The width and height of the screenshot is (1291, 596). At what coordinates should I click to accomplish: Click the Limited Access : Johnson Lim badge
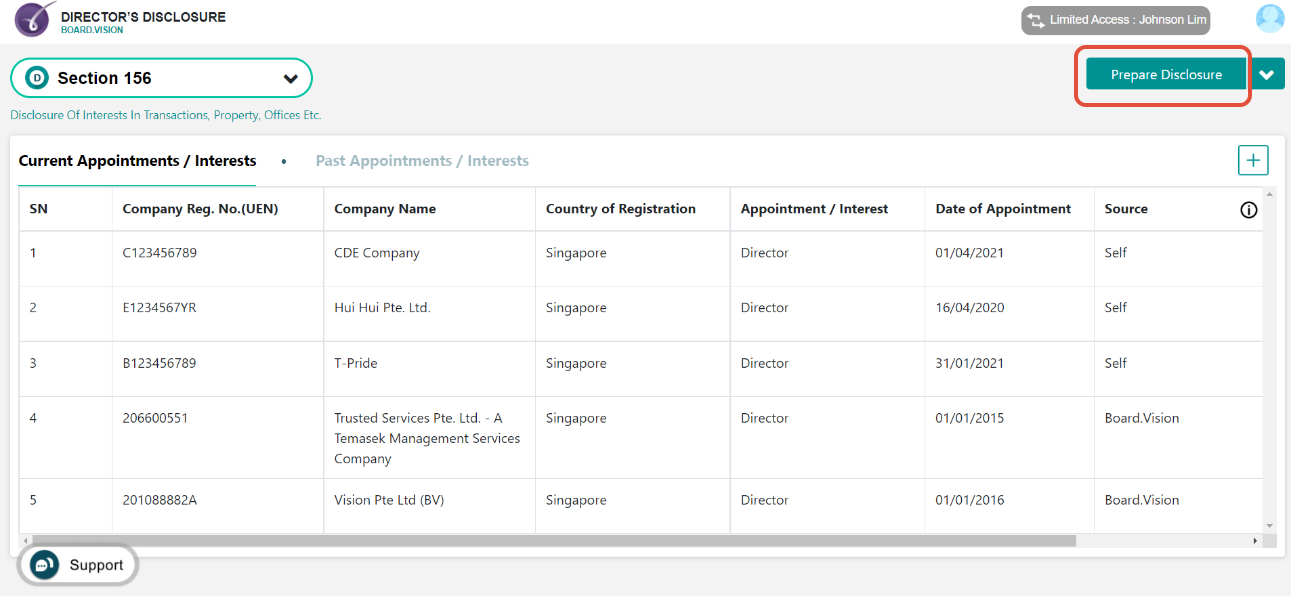pyautogui.click(x=1115, y=19)
